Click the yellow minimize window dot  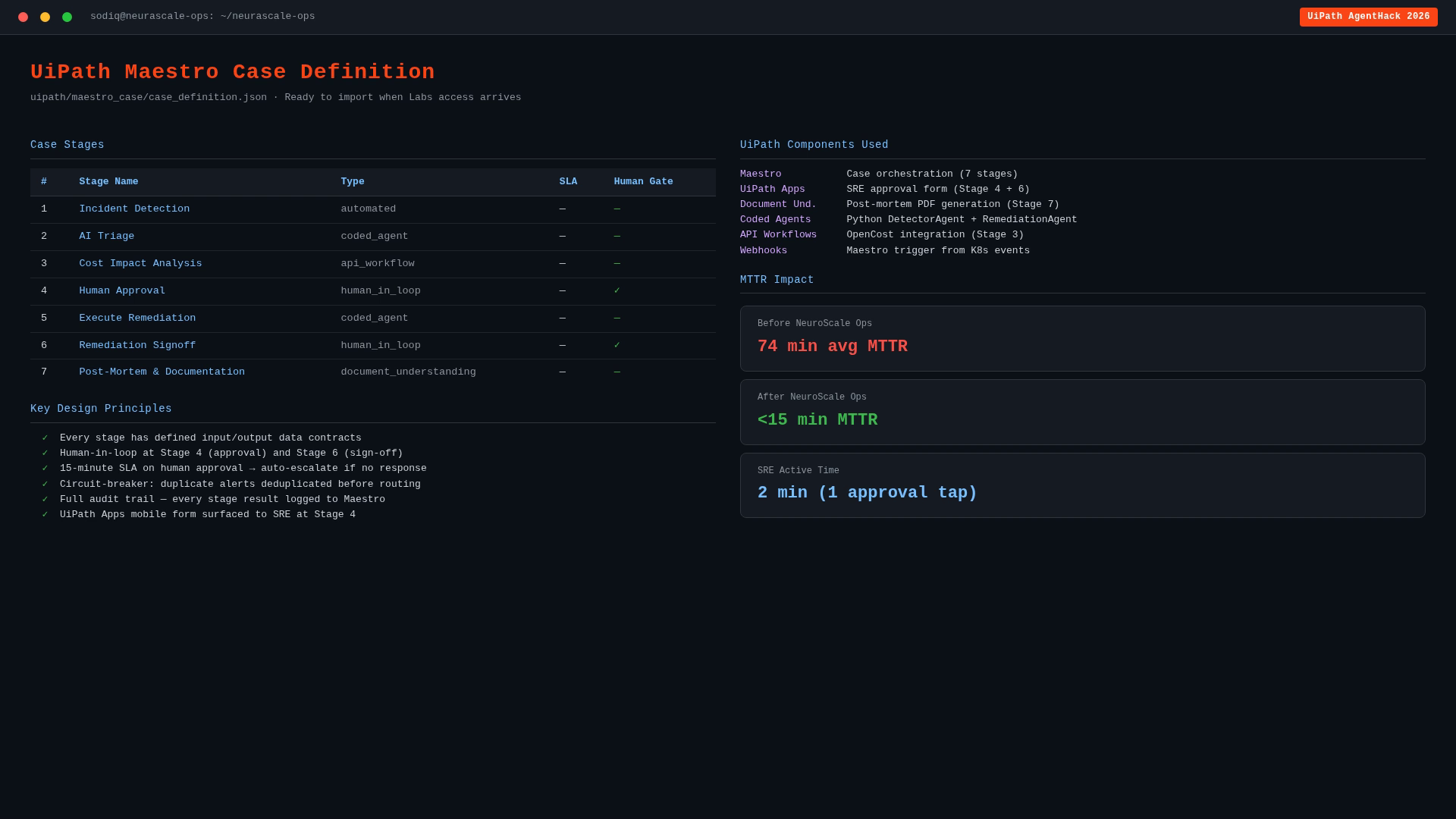(45, 17)
